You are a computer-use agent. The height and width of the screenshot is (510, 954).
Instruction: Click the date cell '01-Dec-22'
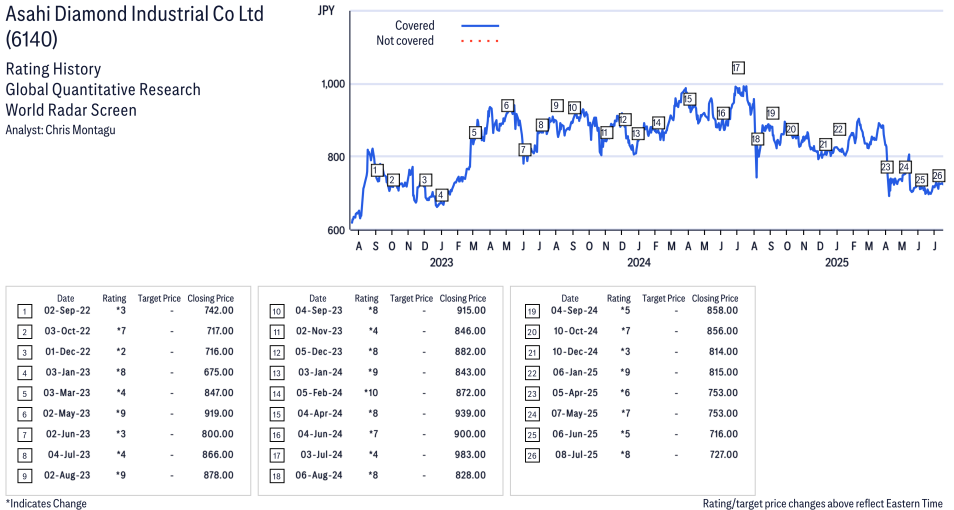click(67, 352)
